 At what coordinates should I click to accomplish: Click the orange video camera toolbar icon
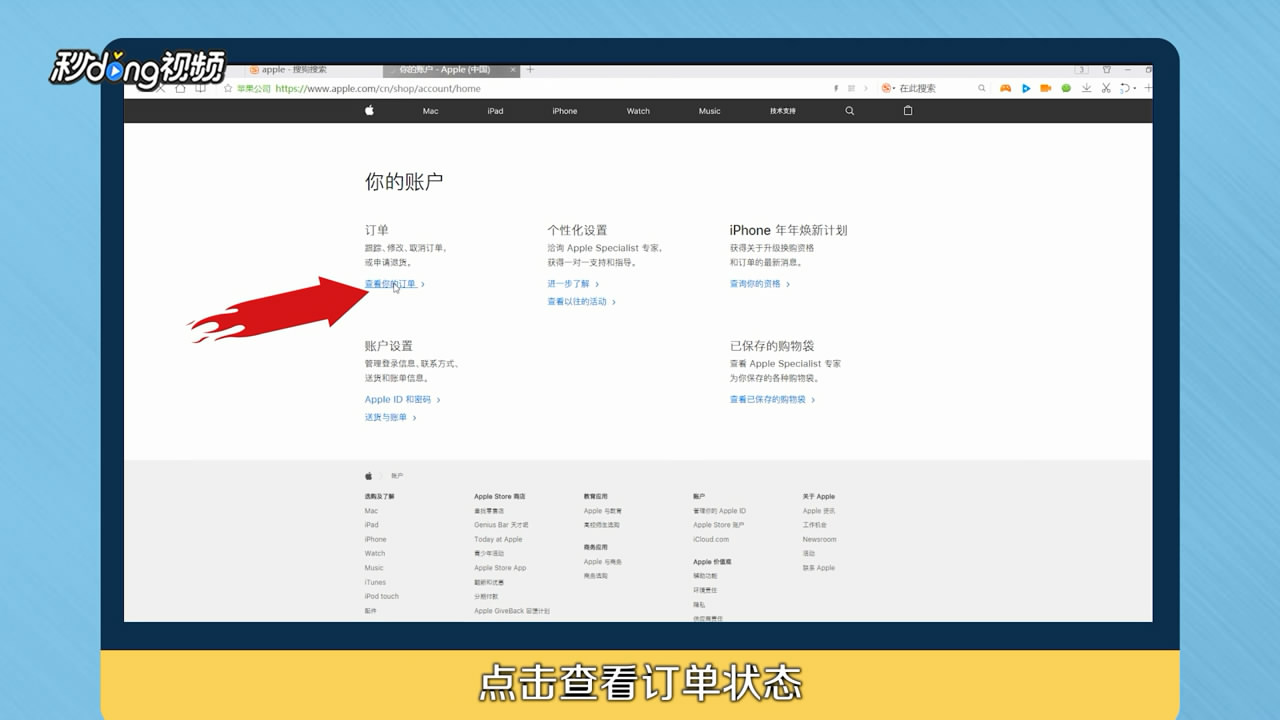coord(1045,88)
